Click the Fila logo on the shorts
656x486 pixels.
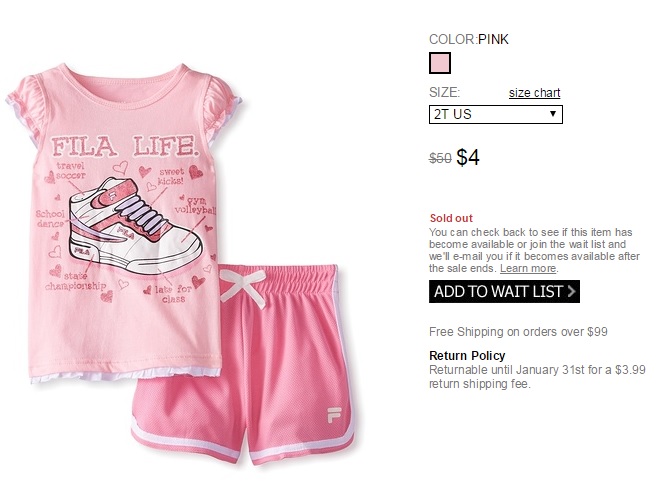pyautogui.click(x=334, y=414)
